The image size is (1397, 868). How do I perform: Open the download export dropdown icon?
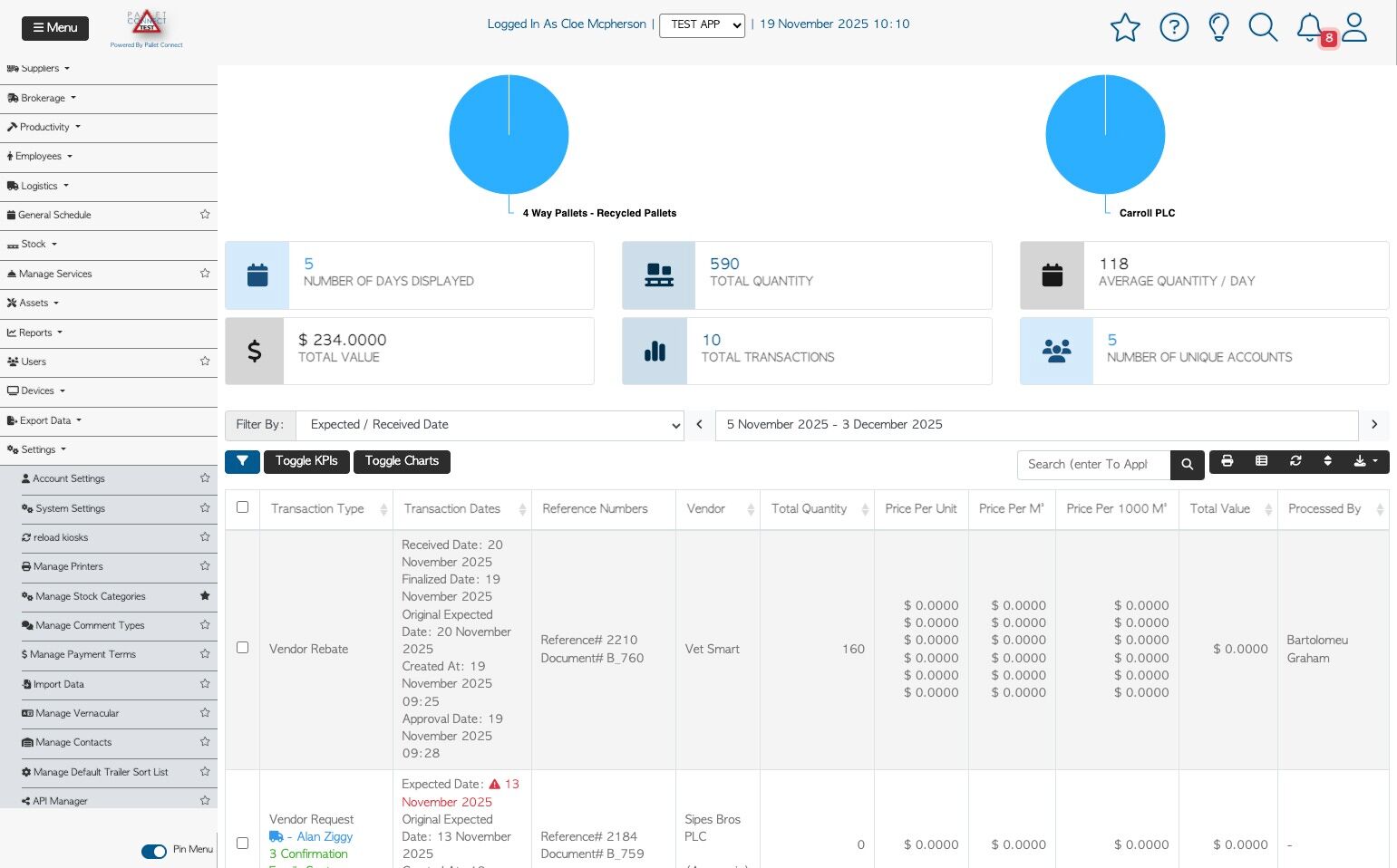pos(1365,461)
